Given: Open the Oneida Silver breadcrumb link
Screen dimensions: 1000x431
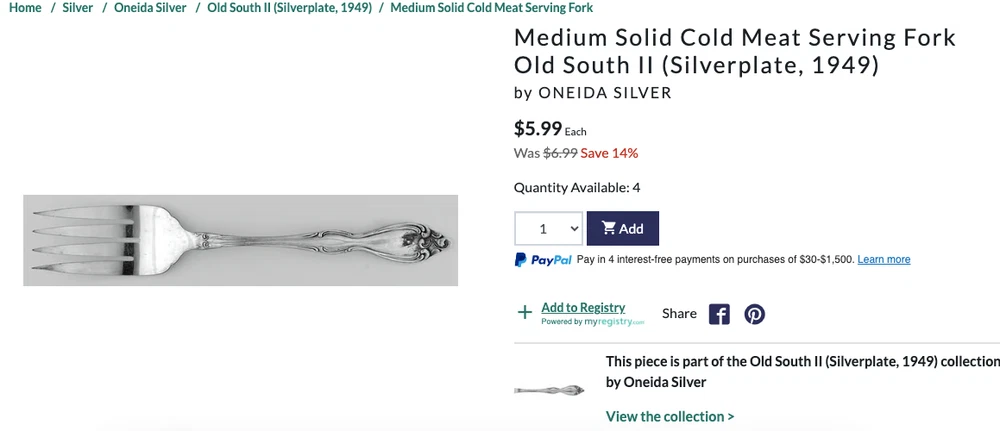Looking at the screenshot, I should tap(150, 8).
